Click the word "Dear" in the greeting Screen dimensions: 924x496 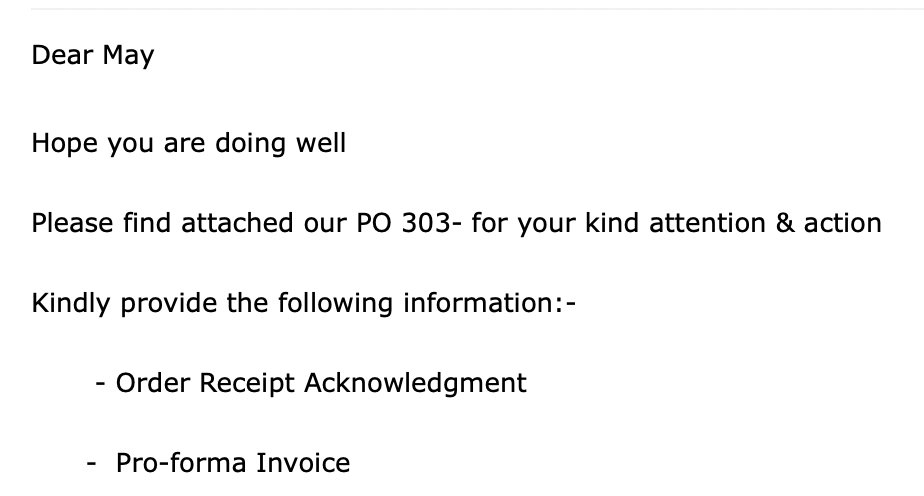coord(62,55)
